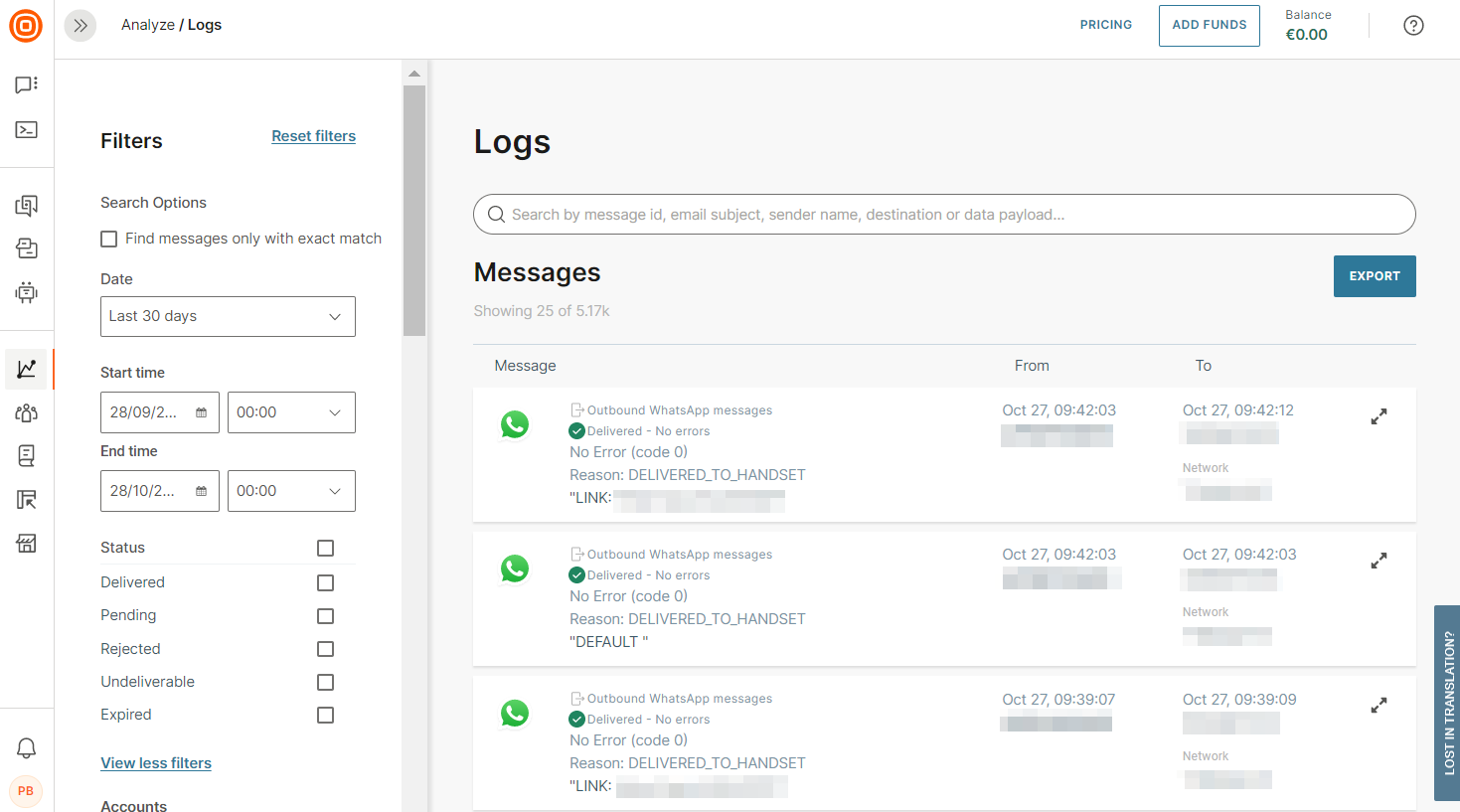The height and width of the screenshot is (812, 1460).
Task: Check the Delivered status checkbox
Action: click(325, 583)
